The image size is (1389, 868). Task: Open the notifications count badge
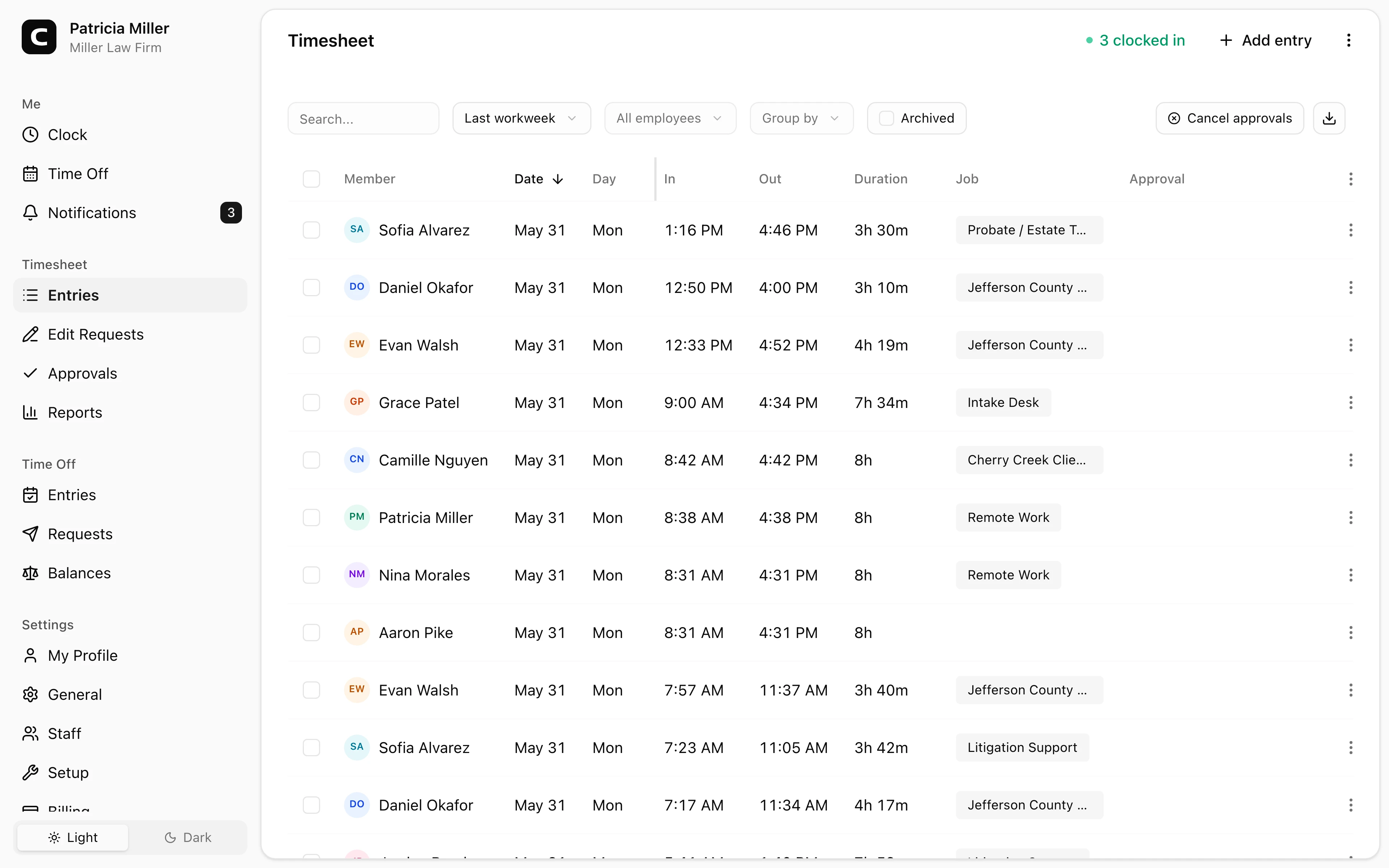coord(231,213)
